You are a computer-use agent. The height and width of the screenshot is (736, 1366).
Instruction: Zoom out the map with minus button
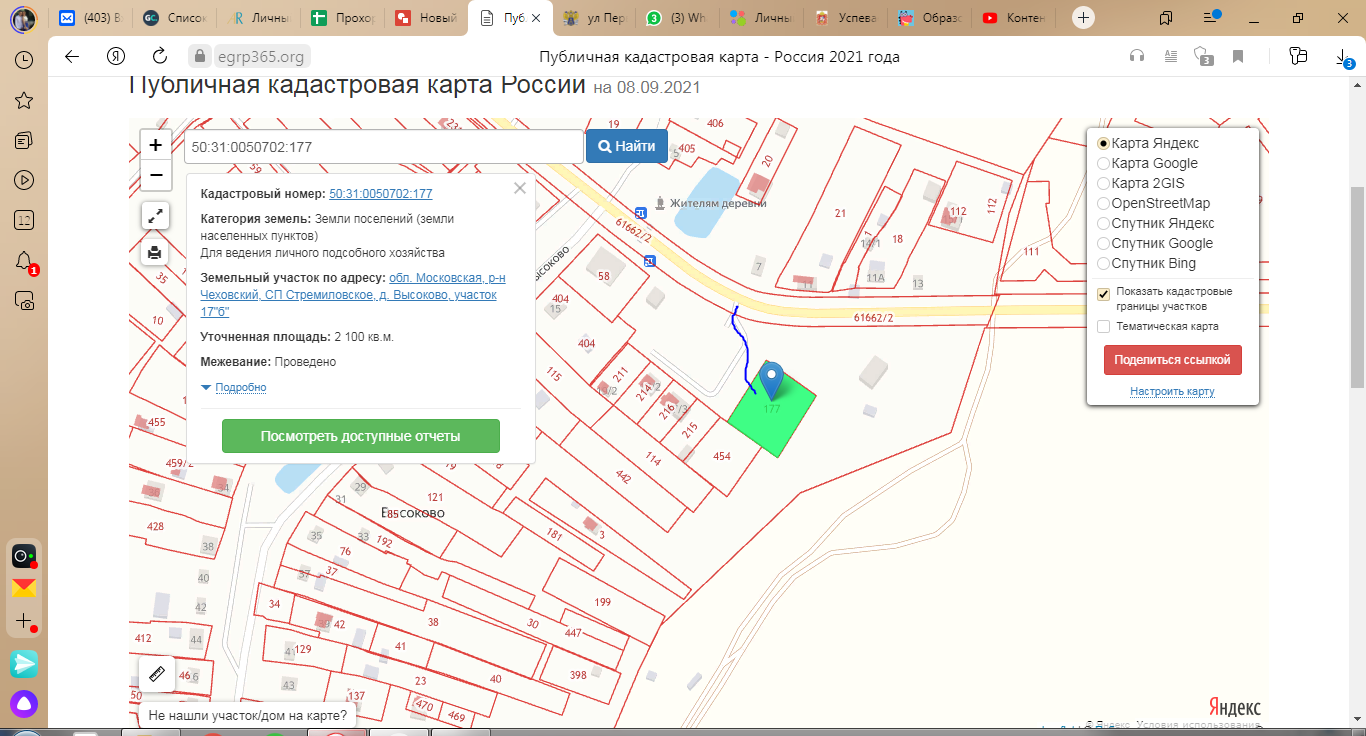coord(156,176)
